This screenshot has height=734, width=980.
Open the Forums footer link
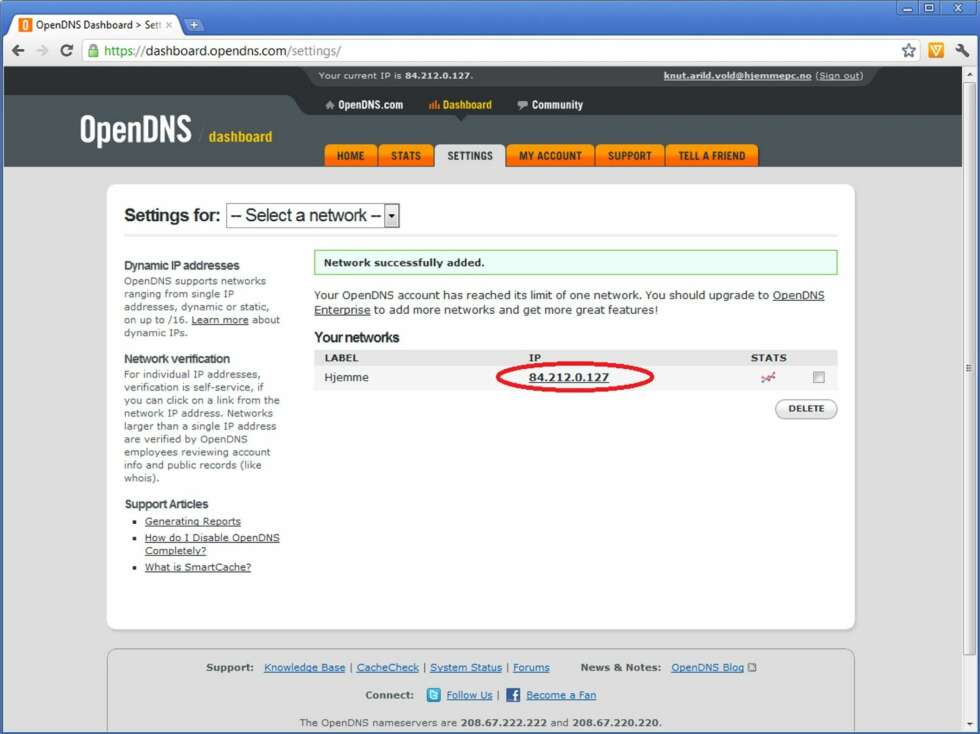click(531, 668)
